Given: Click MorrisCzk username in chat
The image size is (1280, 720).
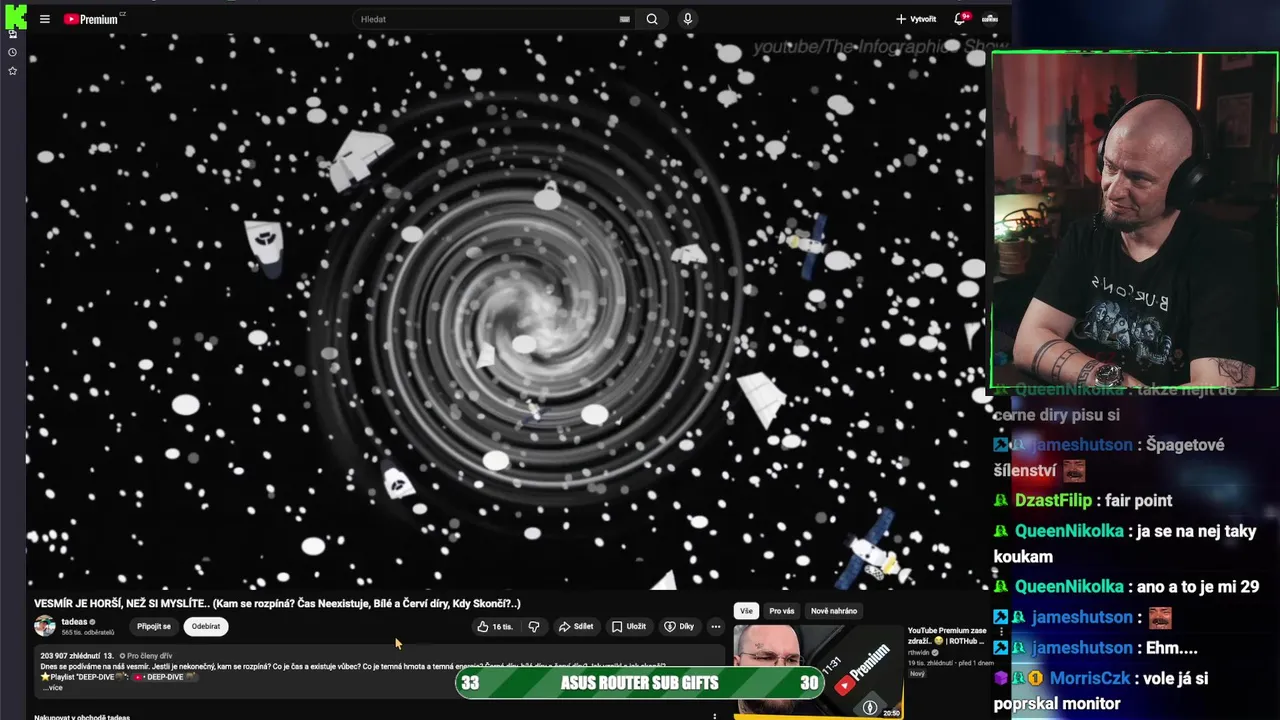Looking at the screenshot, I should (x=1090, y=678).
